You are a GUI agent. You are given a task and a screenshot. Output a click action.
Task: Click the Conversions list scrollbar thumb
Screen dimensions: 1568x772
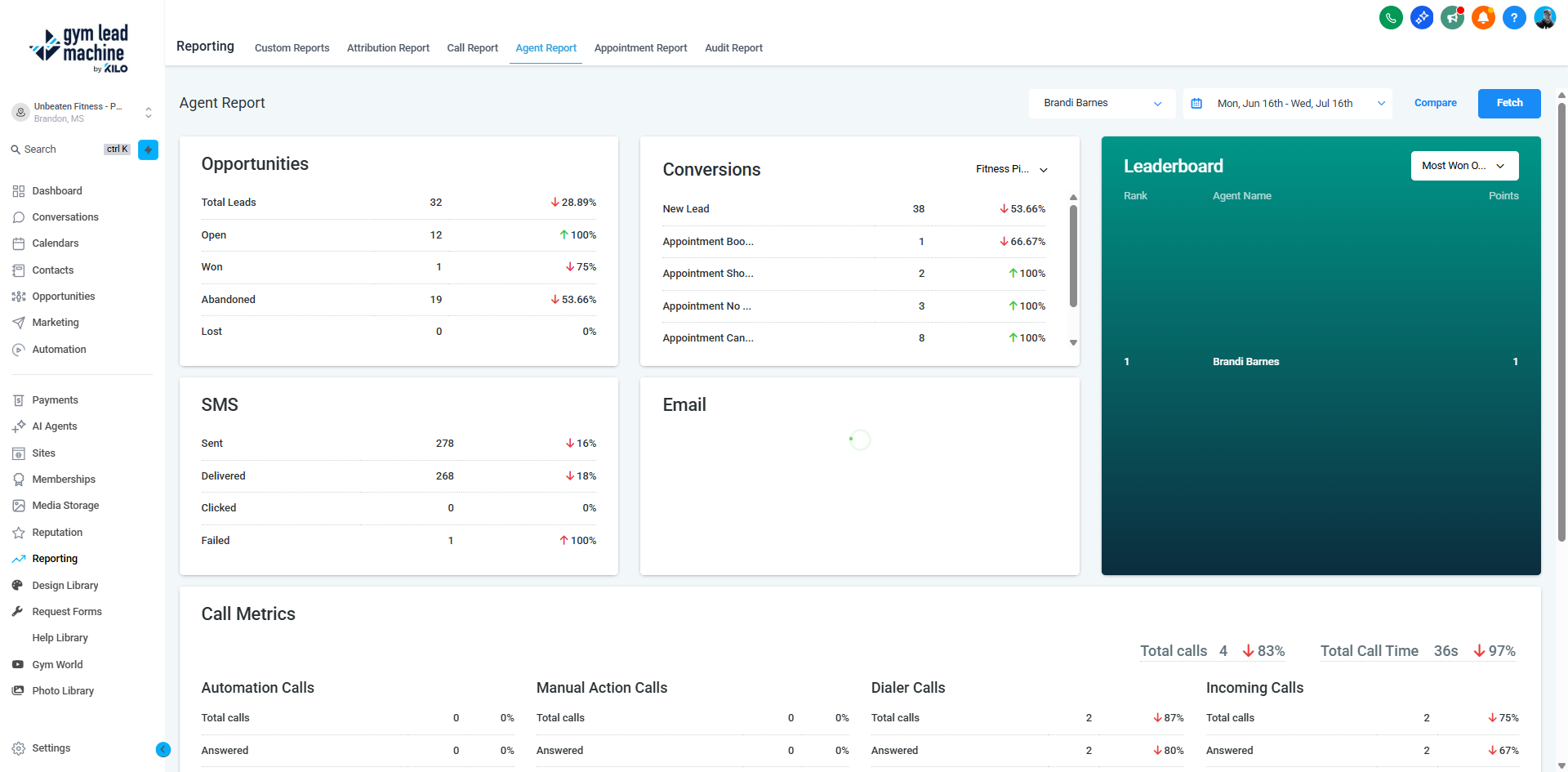coord(1073,255)
